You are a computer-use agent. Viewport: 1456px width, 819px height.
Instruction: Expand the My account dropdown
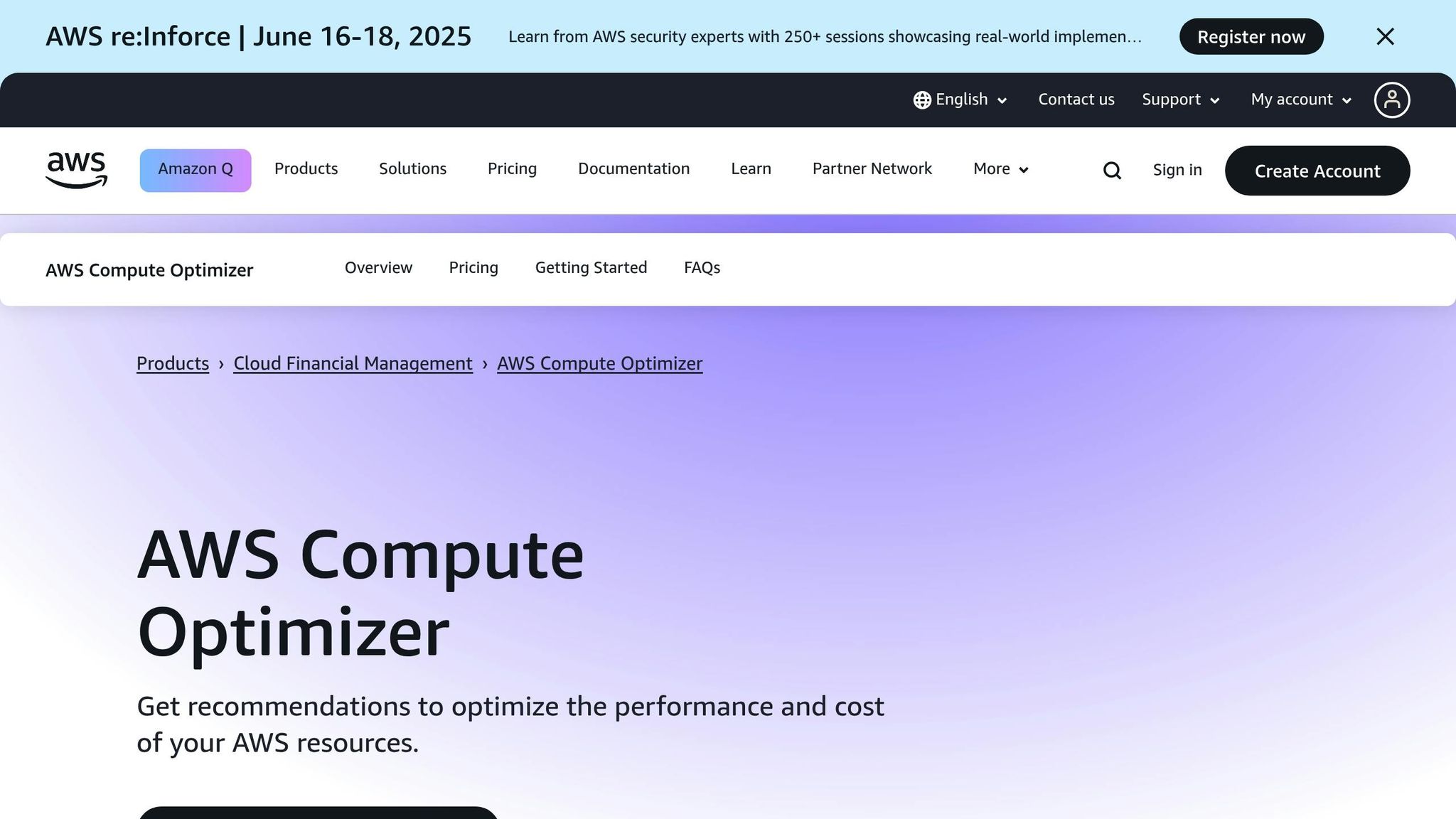click(1301, 100)
